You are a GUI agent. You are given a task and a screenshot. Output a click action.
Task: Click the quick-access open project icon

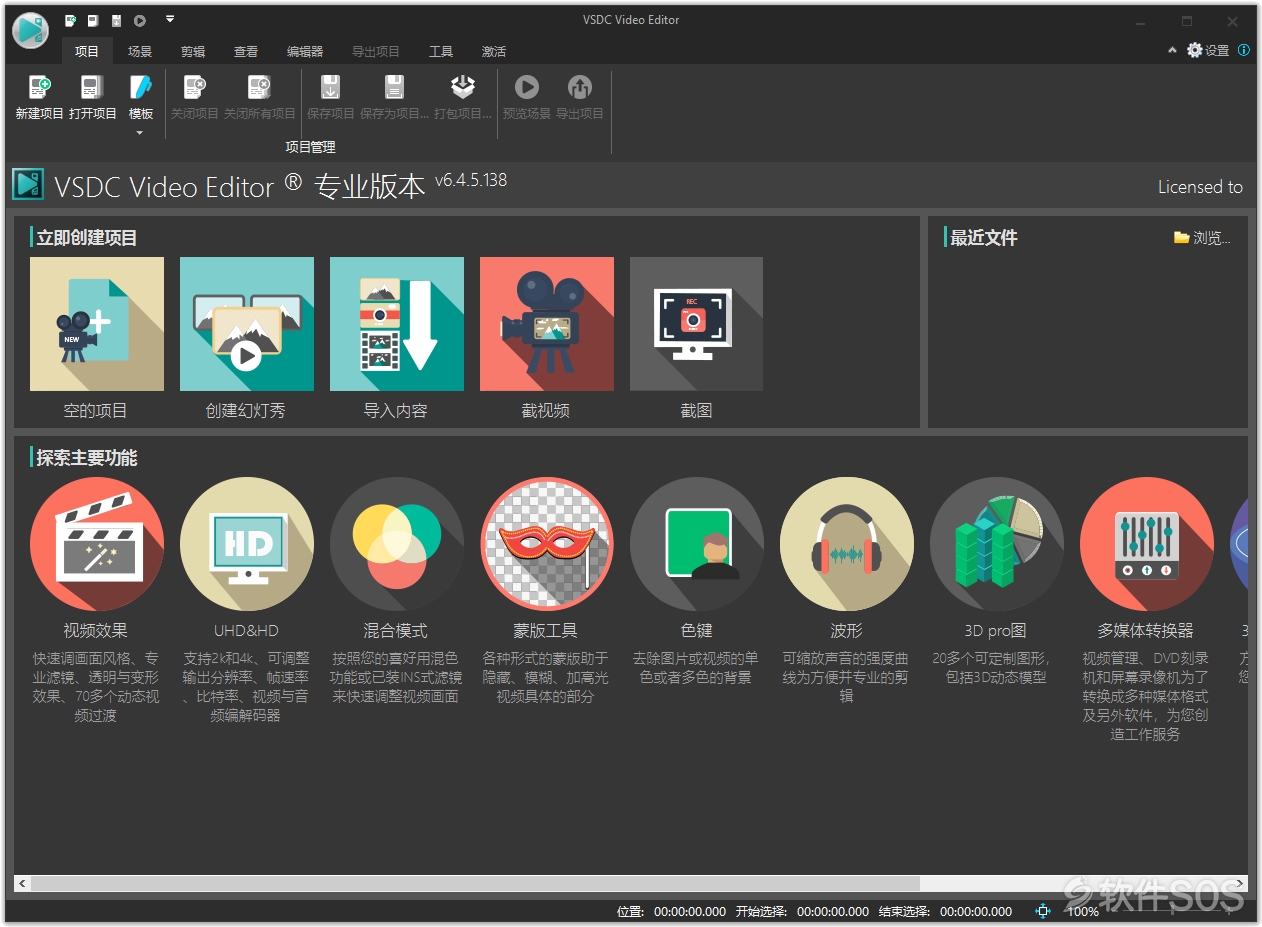tap(93, 20)
